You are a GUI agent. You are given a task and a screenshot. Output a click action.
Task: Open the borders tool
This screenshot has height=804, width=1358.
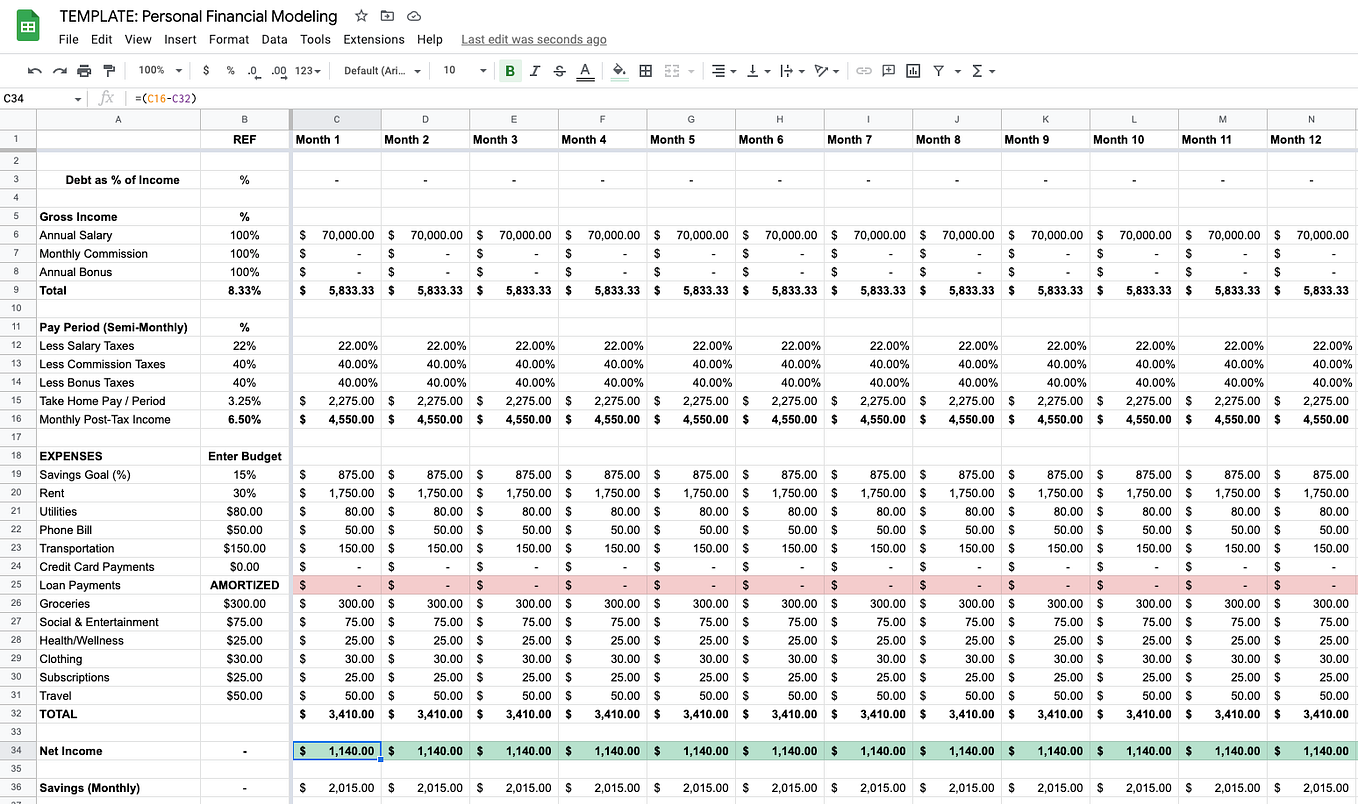pos(646,71)
